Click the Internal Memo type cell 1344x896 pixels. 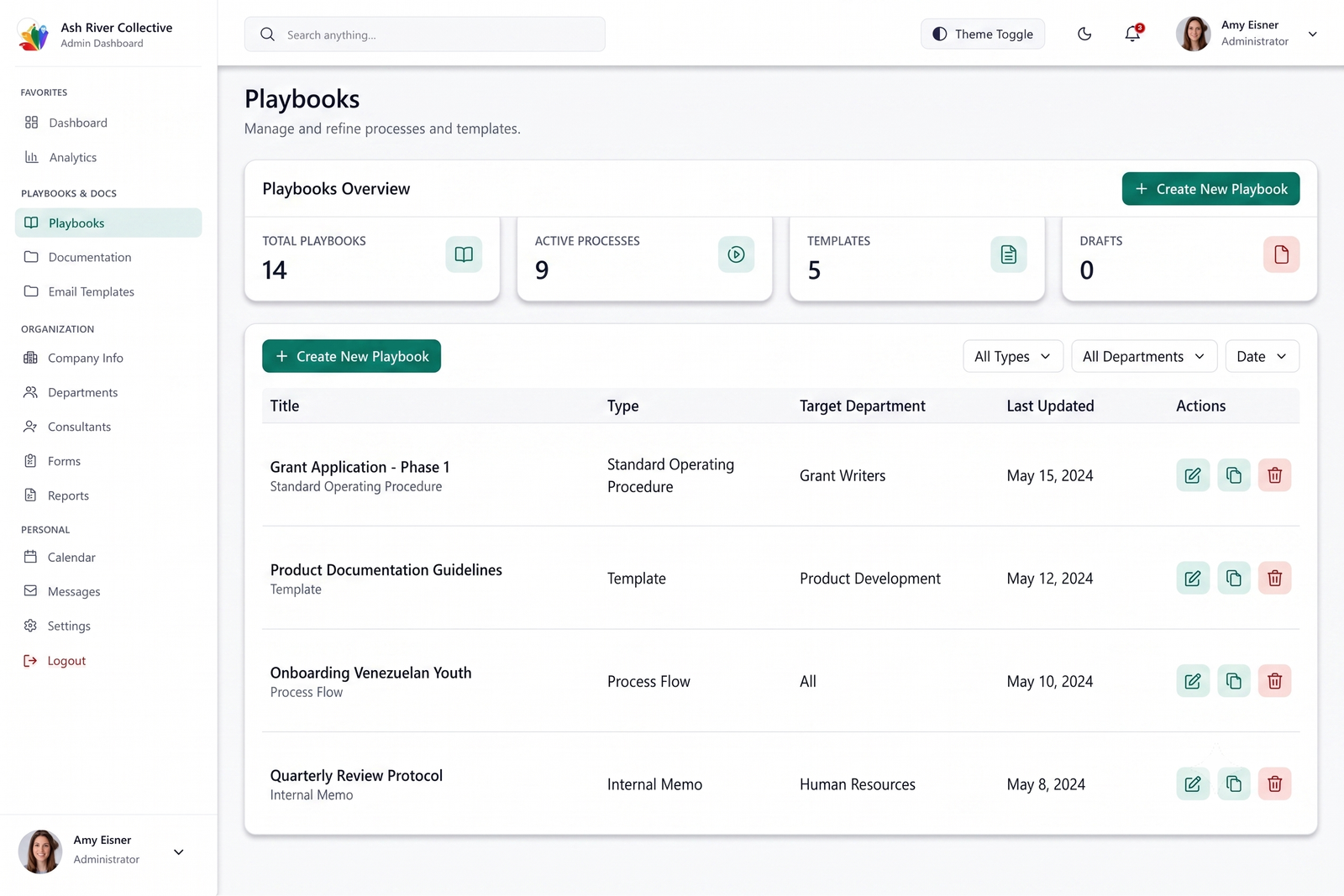(654, 784)
